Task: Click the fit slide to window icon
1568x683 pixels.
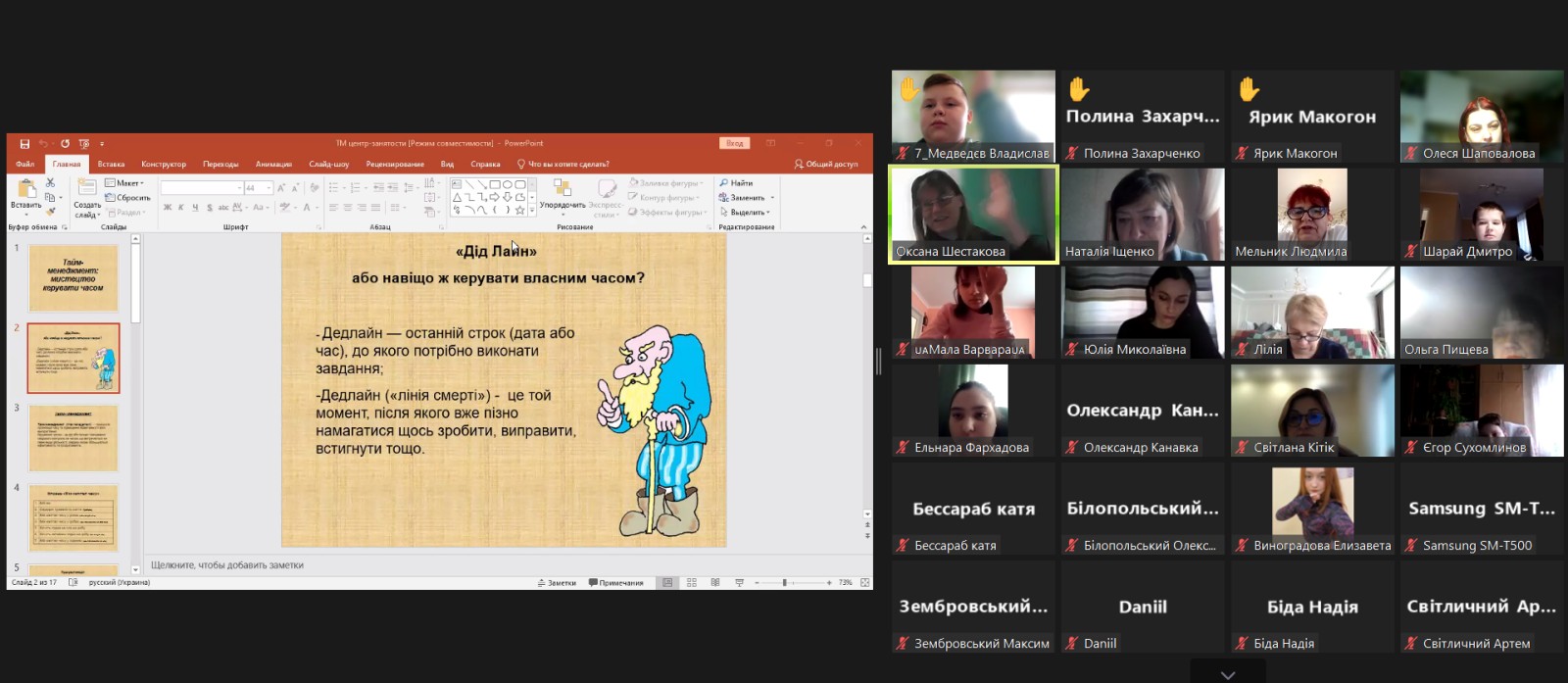Action: point(864,583)
